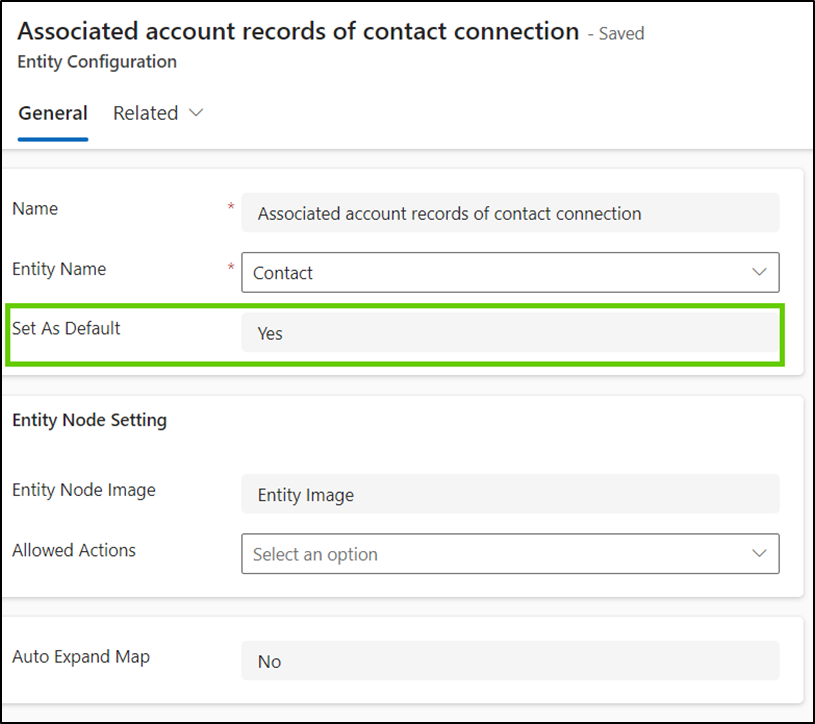Select the Entity Name combo box showing Contact
This screenshot has width=815, height=724.
[510, 272]
